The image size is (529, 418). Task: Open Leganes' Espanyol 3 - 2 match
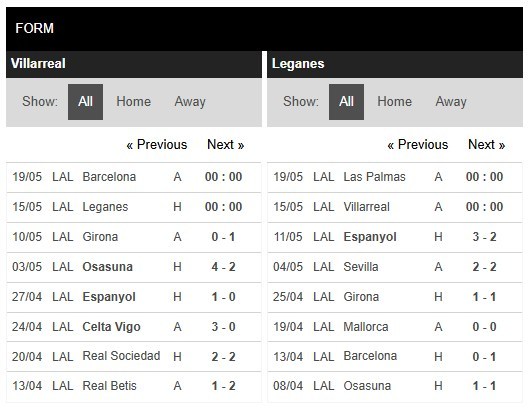pyautogui.click(x=395, y=237)
